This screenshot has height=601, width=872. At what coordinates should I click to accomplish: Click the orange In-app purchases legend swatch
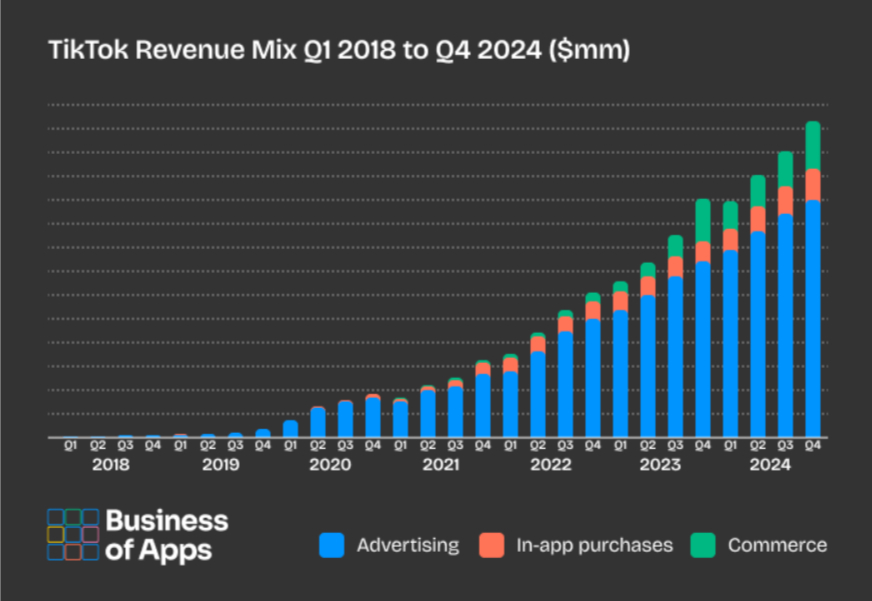tap(492, 545)
